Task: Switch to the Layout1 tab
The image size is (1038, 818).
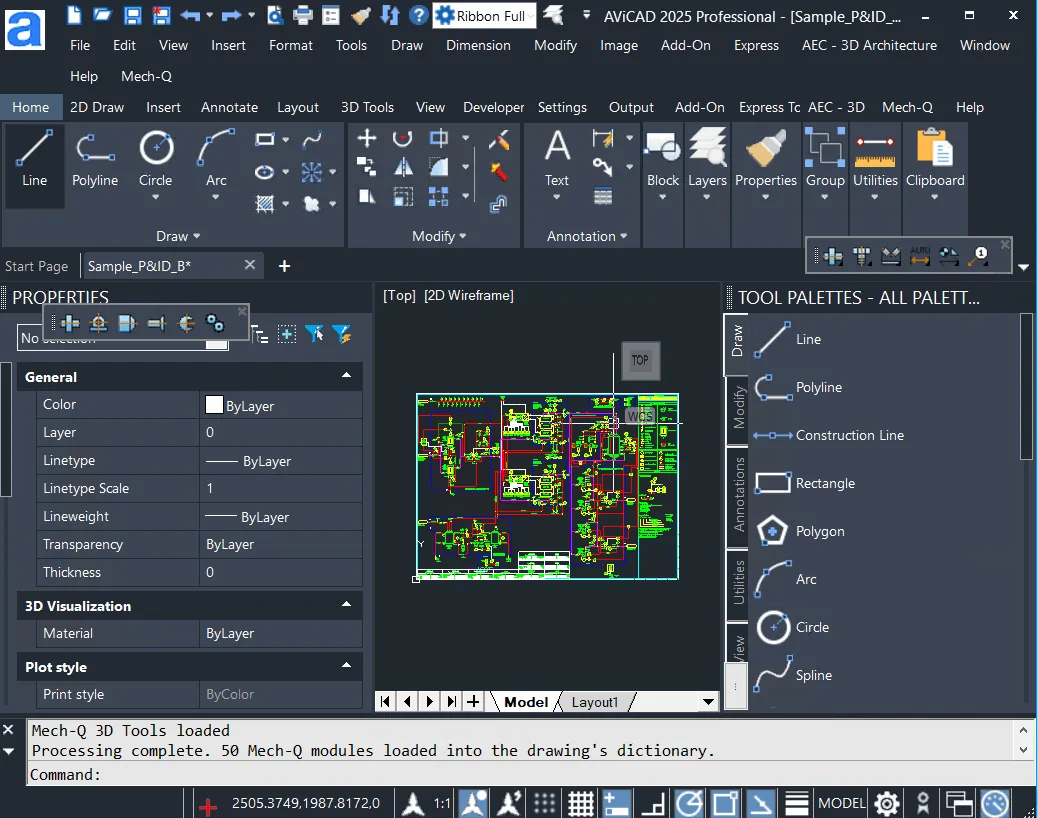Action: coord(594,702)
